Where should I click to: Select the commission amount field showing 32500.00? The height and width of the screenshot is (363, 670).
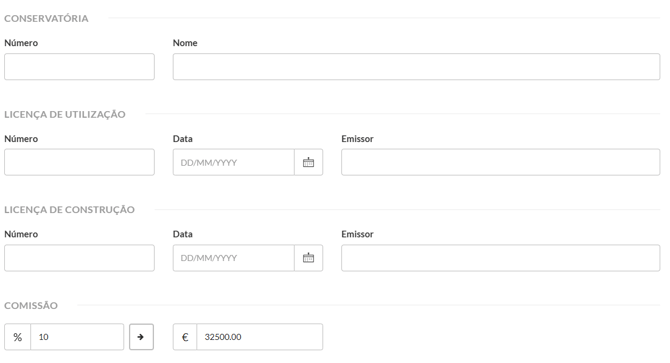[x=260, y=337]
